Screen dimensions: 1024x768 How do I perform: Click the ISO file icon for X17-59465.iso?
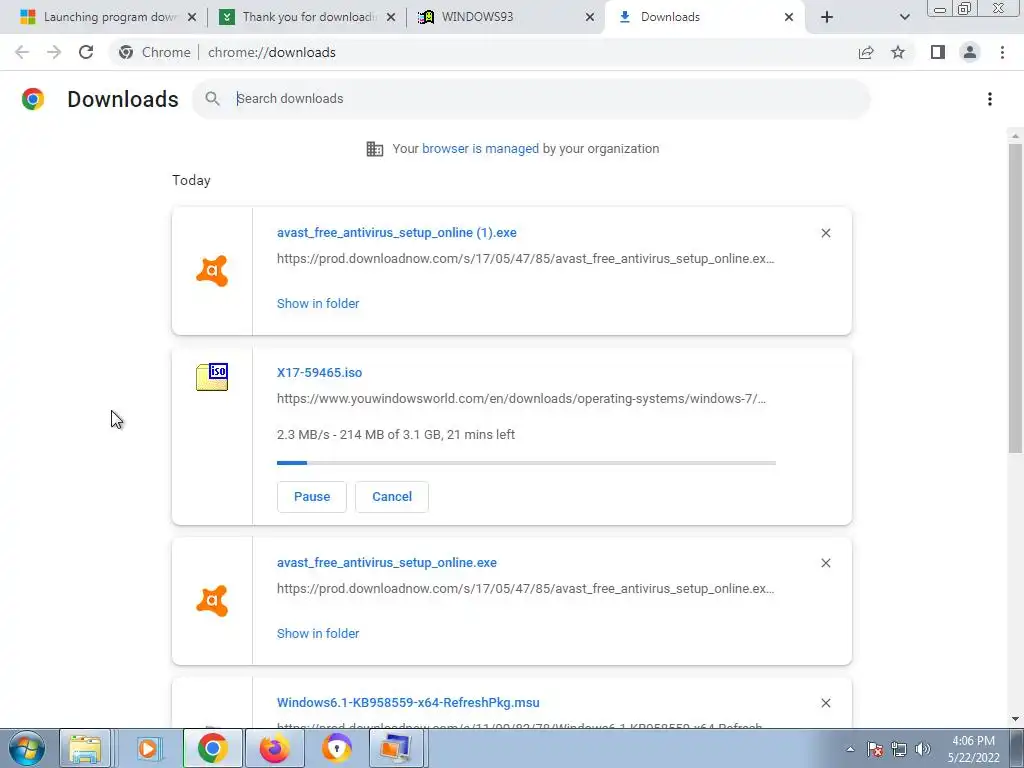coord(212,377)
